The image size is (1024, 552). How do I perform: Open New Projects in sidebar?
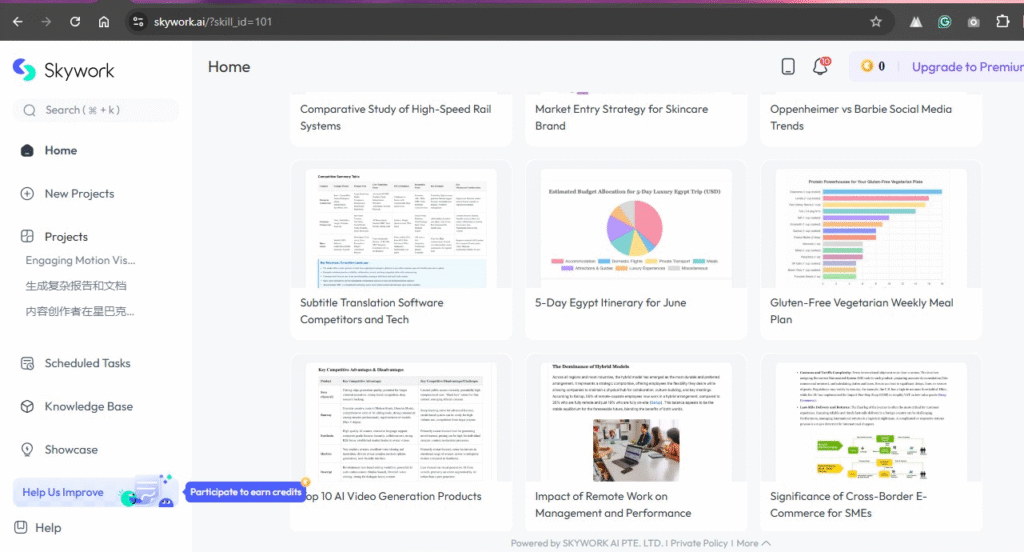(79, 193)
